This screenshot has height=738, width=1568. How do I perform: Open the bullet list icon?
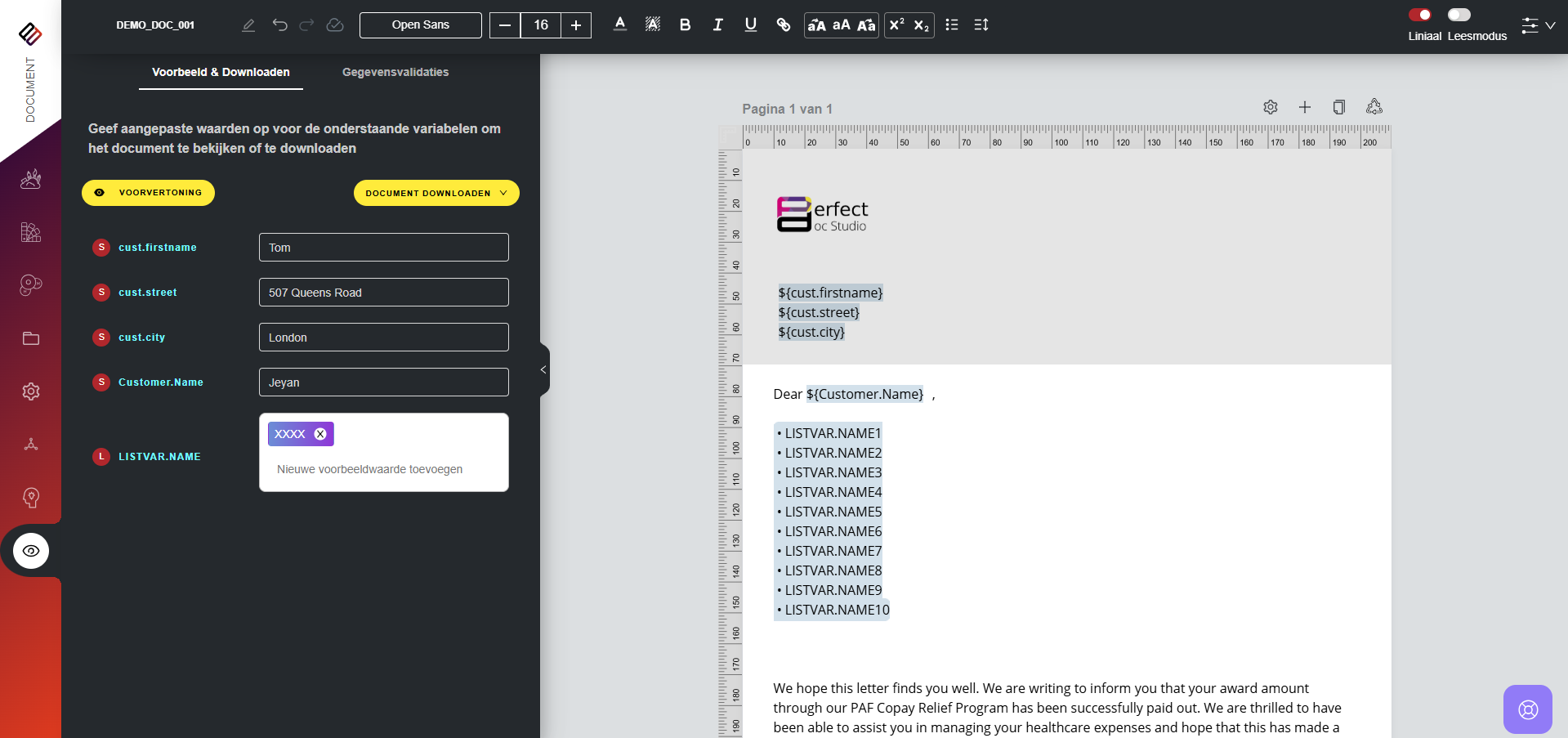951,25
